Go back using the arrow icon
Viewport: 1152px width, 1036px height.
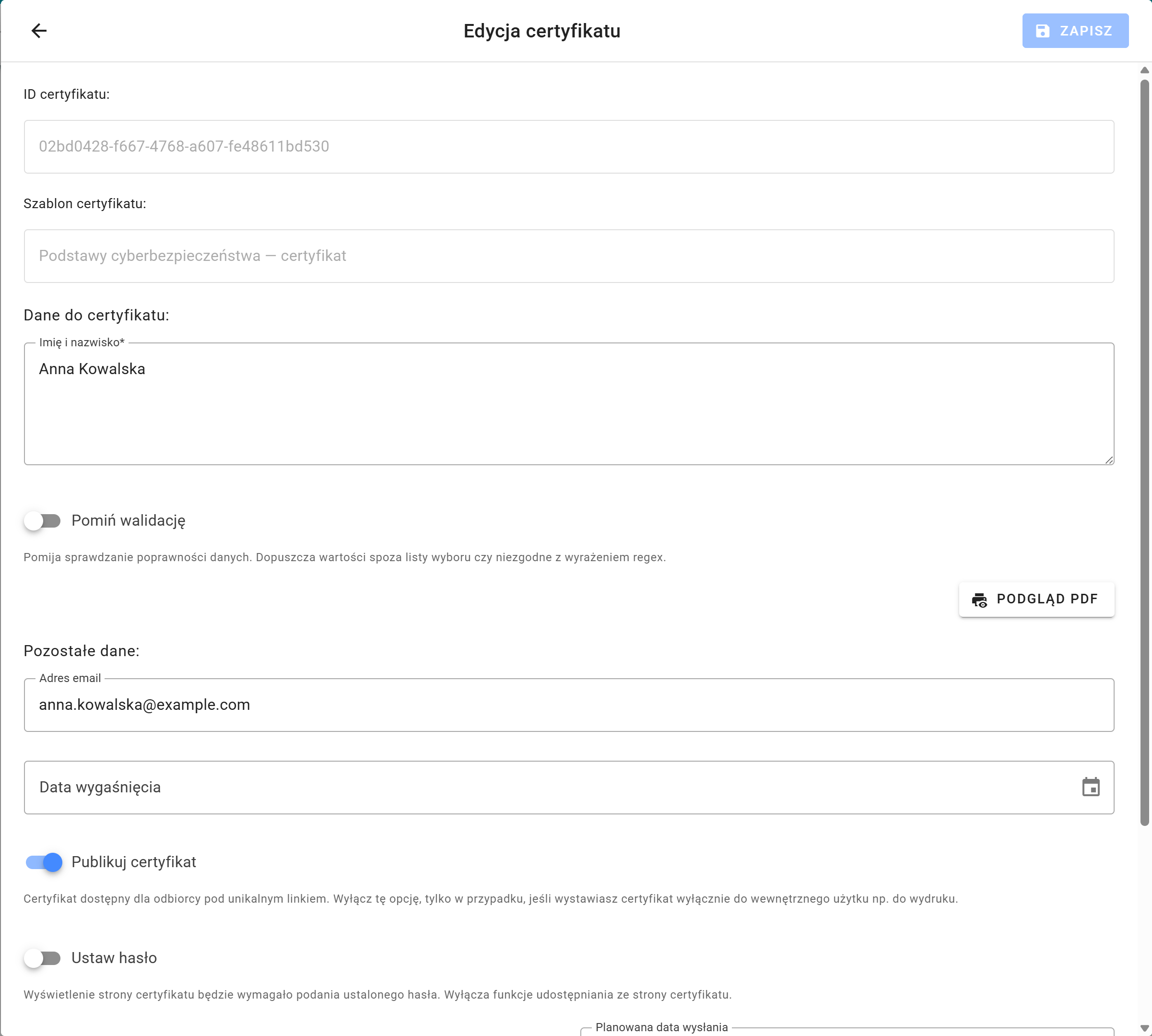(39, 31)
